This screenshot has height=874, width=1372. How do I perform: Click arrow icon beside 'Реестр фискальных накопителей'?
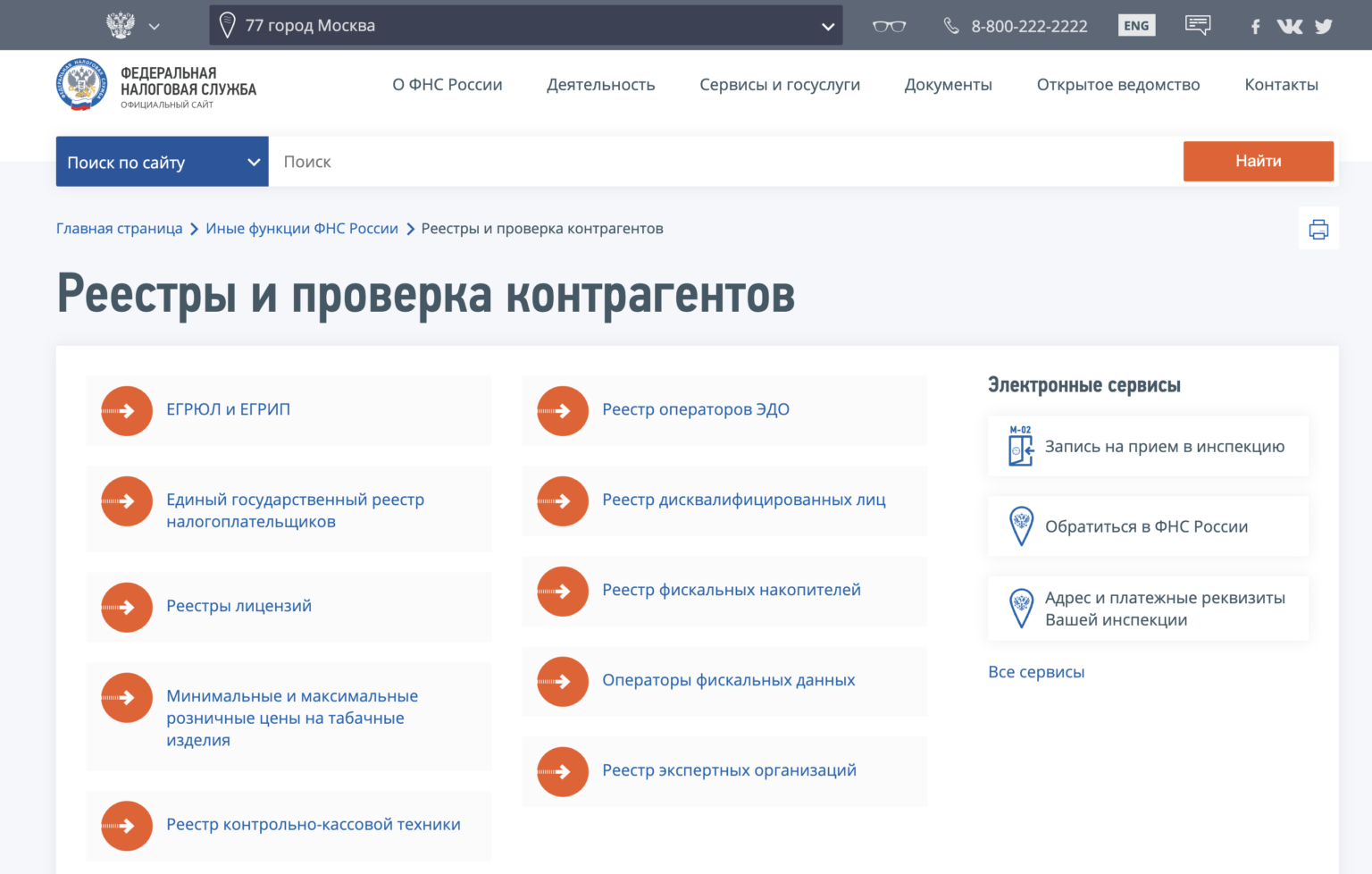(563, 592)
